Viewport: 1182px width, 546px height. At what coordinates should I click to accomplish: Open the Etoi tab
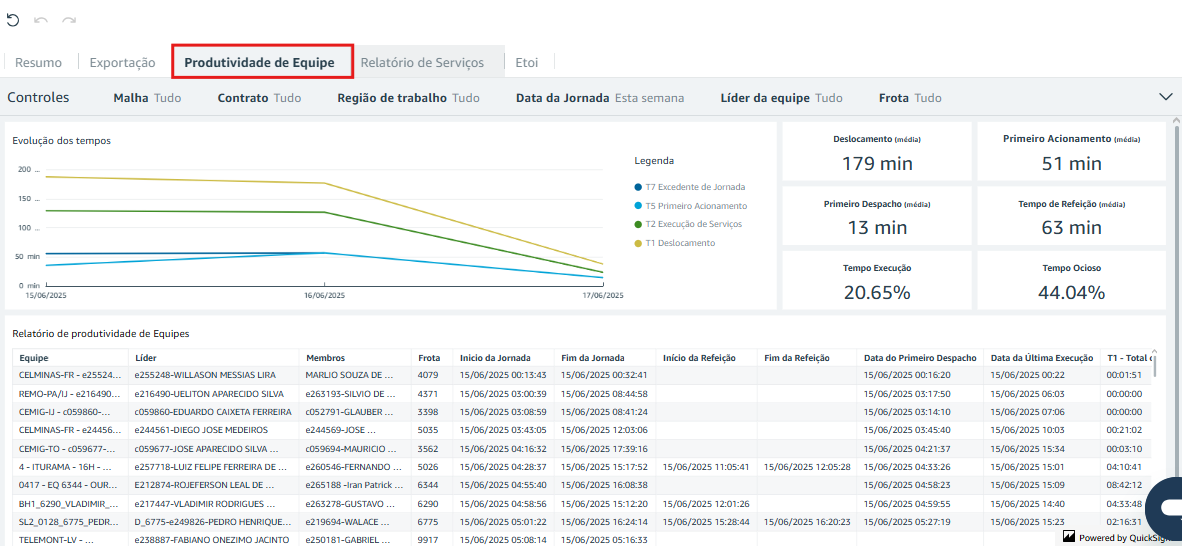(526, 62)
